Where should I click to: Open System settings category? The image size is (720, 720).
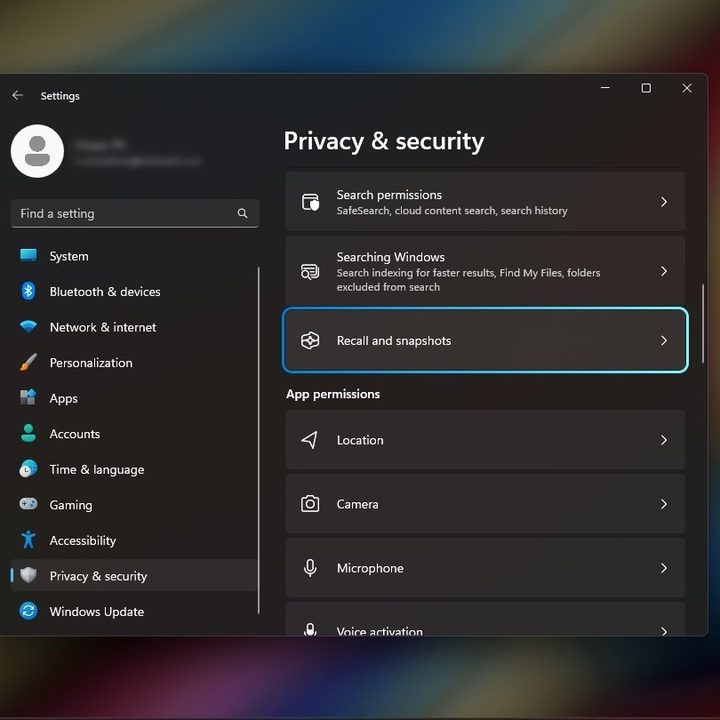[134, 256]
